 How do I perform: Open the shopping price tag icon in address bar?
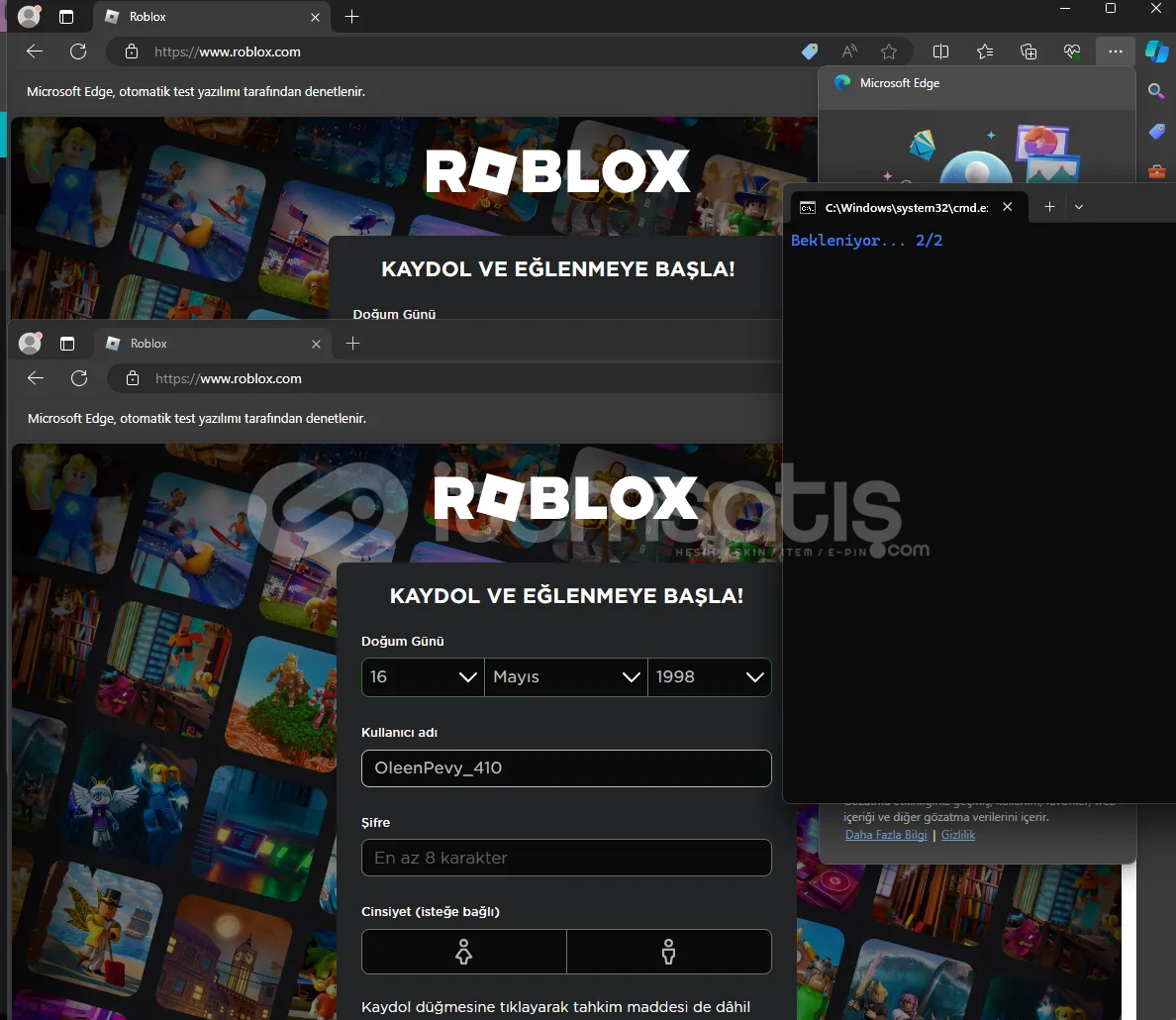pyautogui.click(x=810, y=51)
